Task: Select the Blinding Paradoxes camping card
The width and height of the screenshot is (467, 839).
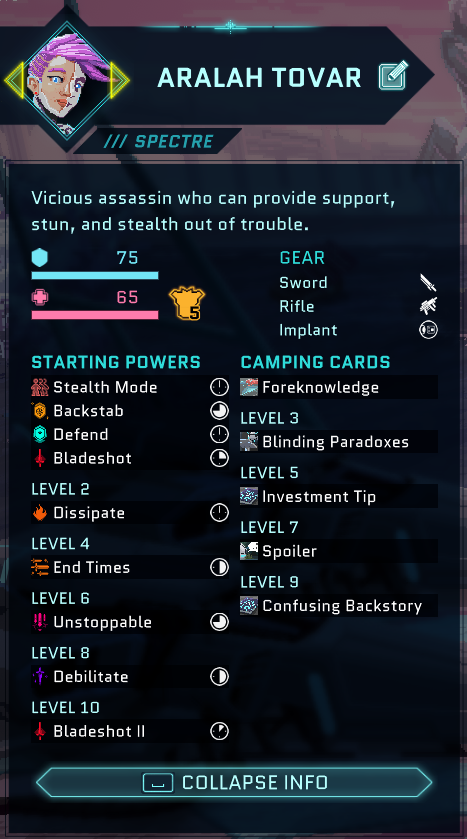Action: pos(339,442)
